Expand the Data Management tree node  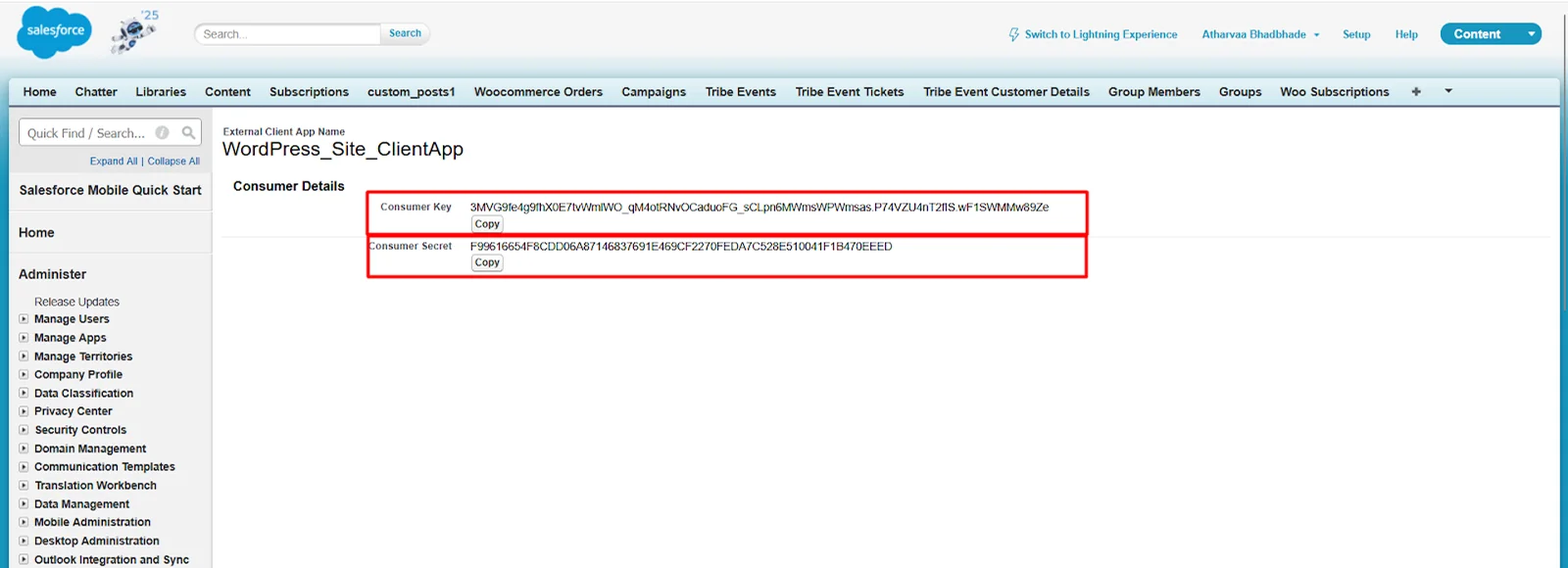coord(24,504)
